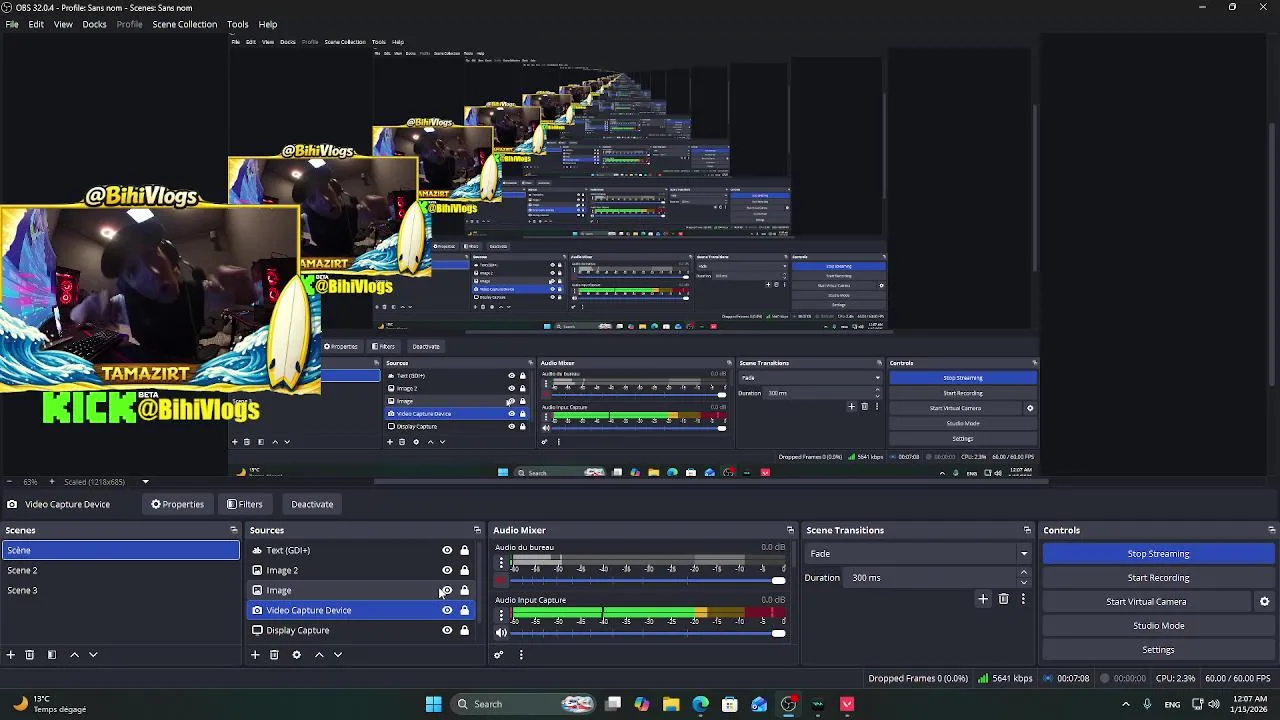
Task: Click Start Recording button
Action: 1158,578
